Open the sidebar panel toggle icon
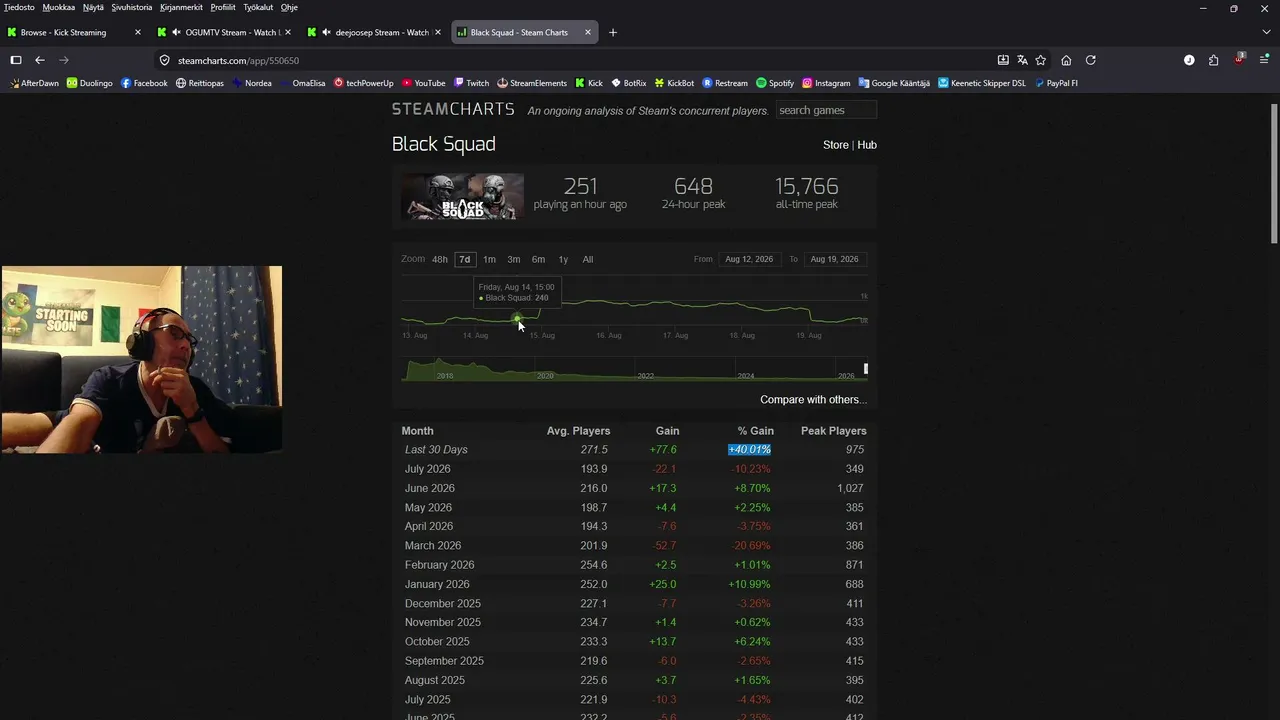Viewport: 1280px width, 720px height. (16, 60)
